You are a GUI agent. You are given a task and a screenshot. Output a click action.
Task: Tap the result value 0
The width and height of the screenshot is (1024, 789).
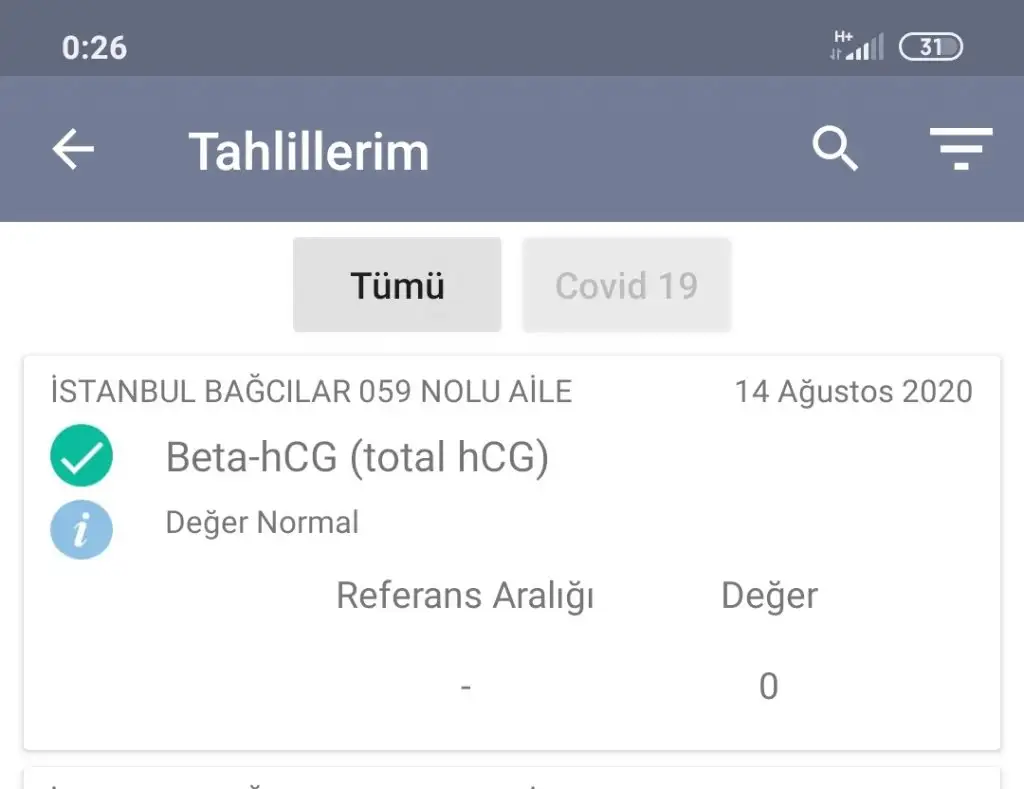(x=768, y=686)
